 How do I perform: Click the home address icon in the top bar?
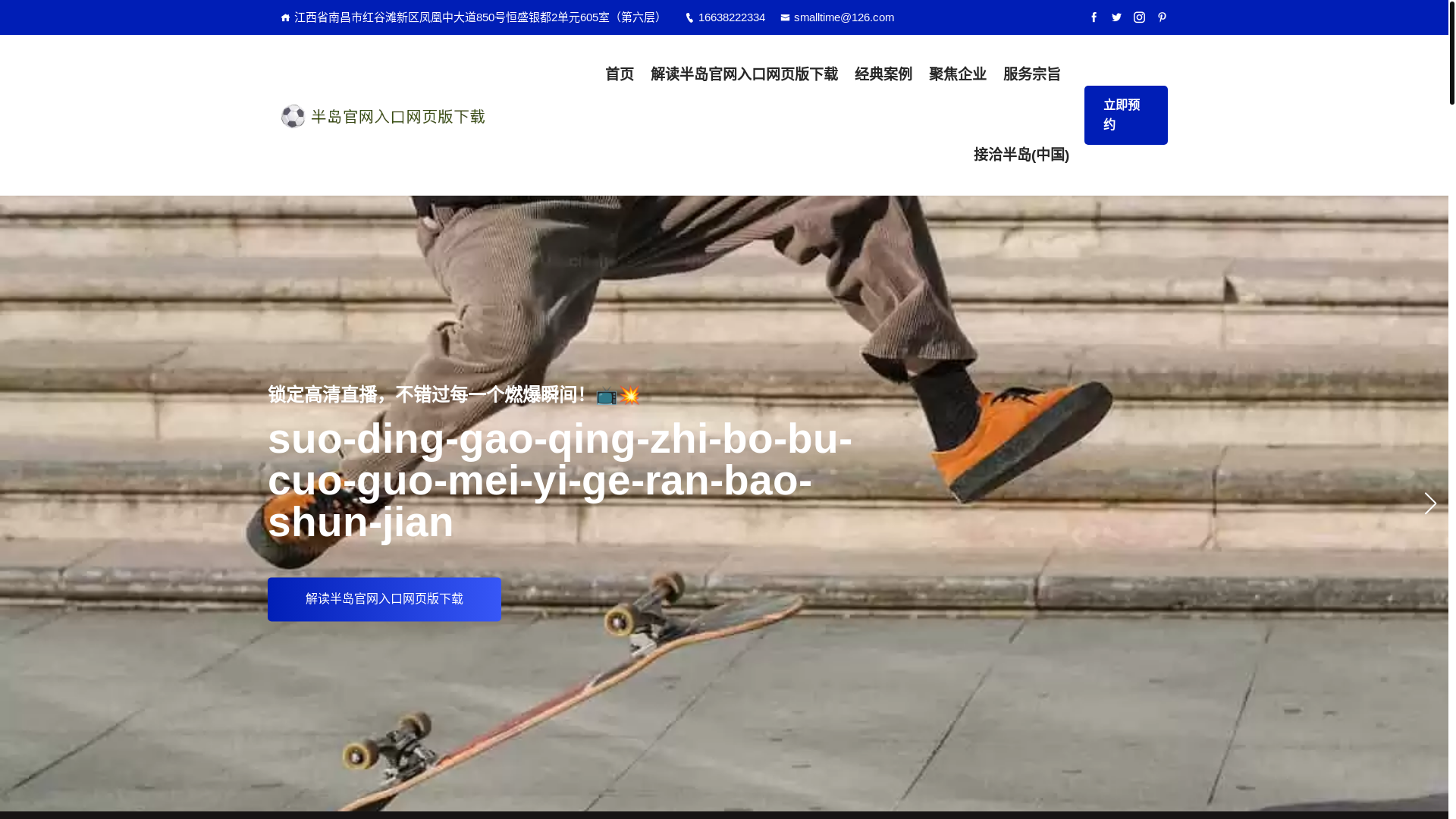(285, 17)
